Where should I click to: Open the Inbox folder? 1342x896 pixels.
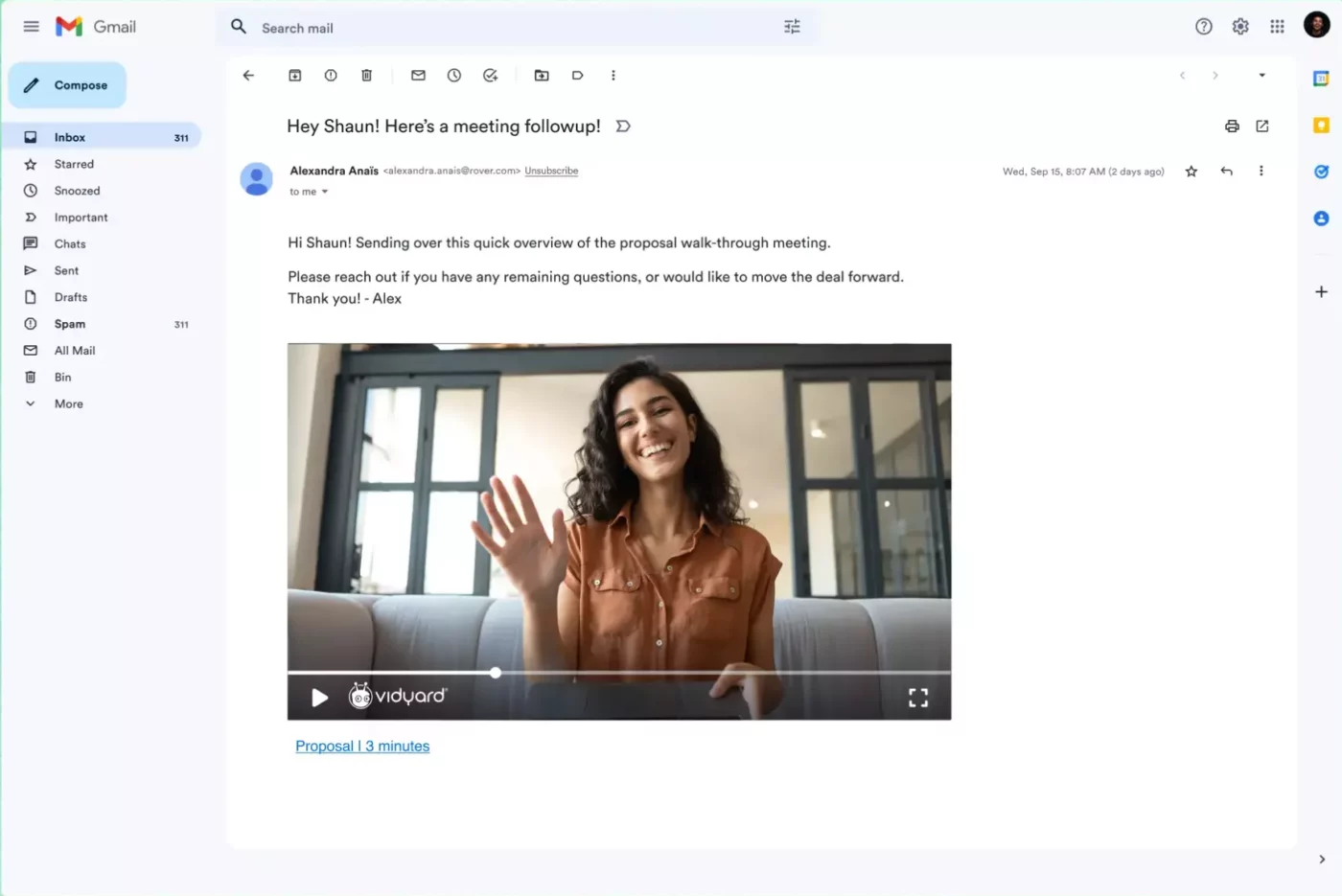101,138
